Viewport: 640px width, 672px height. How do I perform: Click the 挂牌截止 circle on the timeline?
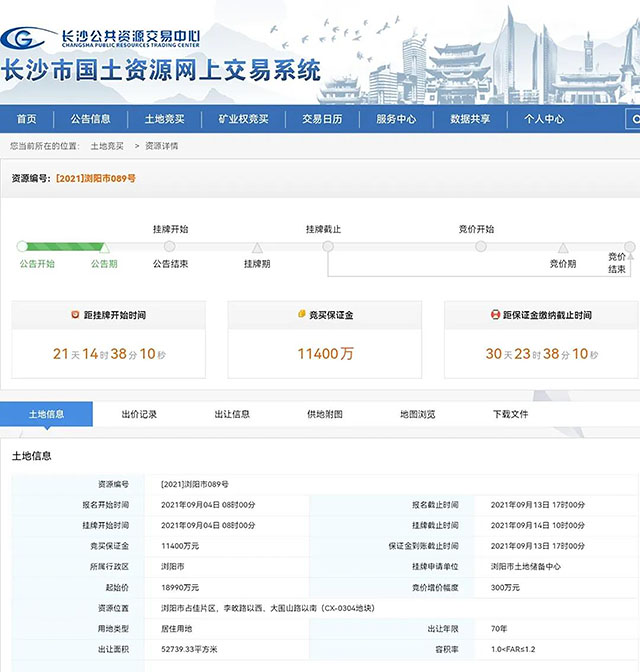327,246
